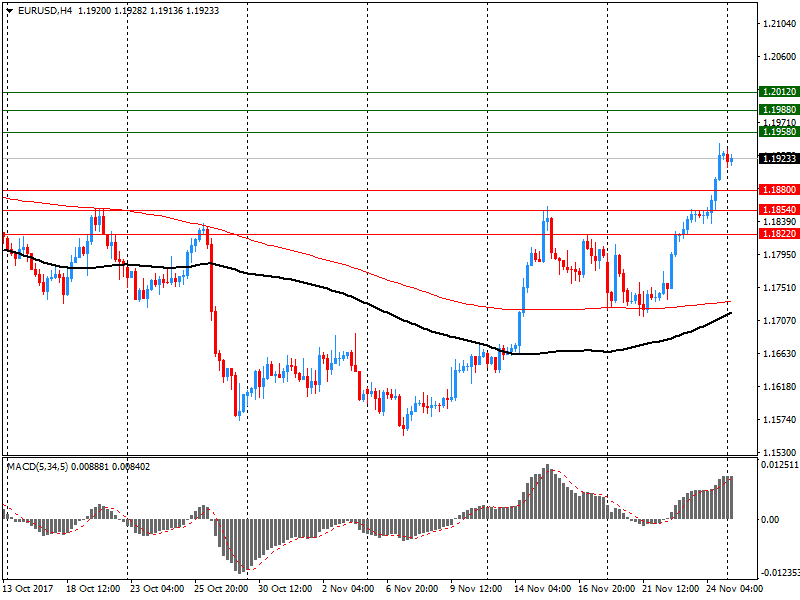Click the 1.21040 price scale value

[x=780, y=23]
